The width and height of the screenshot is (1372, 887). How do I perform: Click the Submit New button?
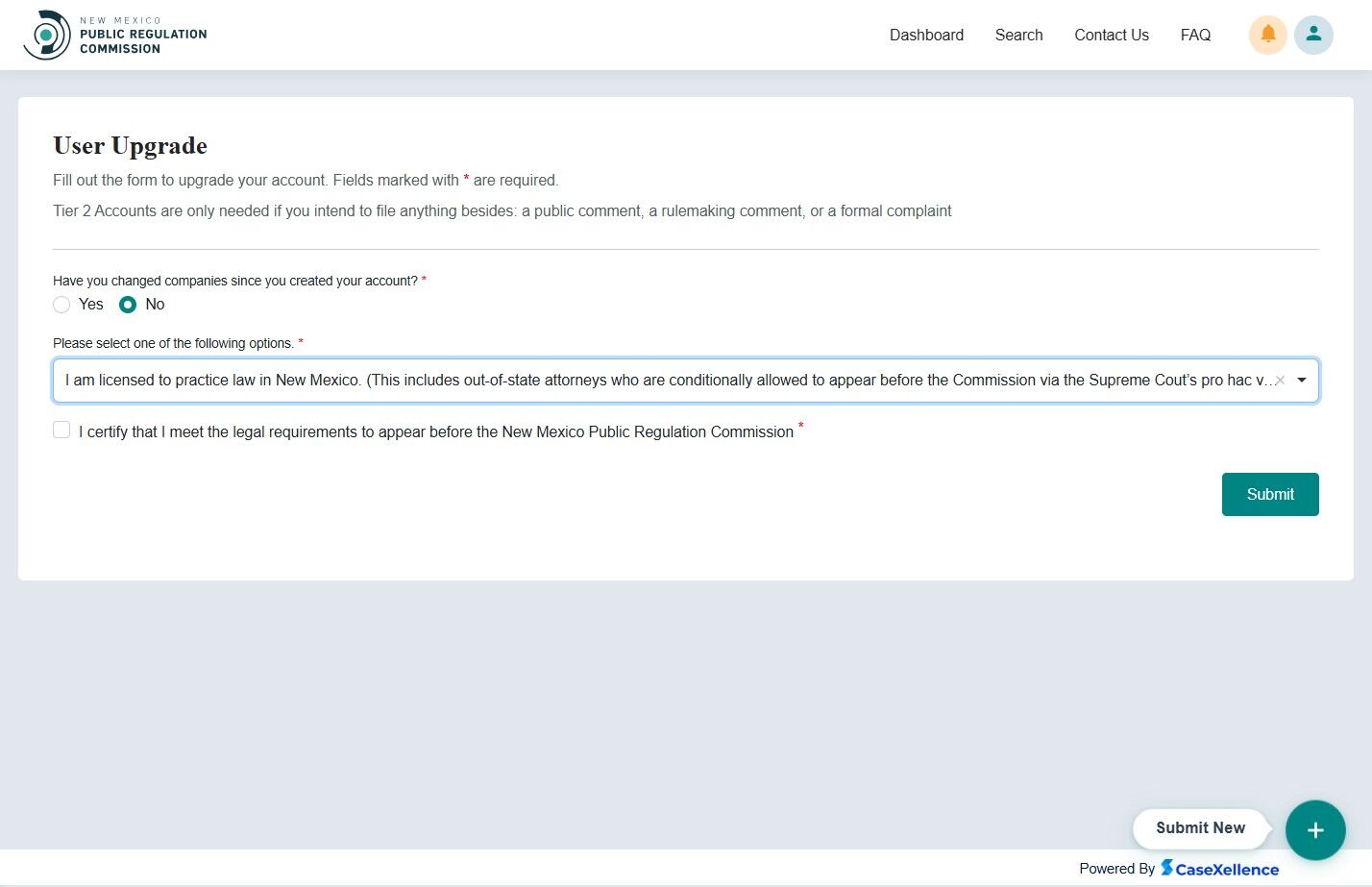coord(1200,827)
